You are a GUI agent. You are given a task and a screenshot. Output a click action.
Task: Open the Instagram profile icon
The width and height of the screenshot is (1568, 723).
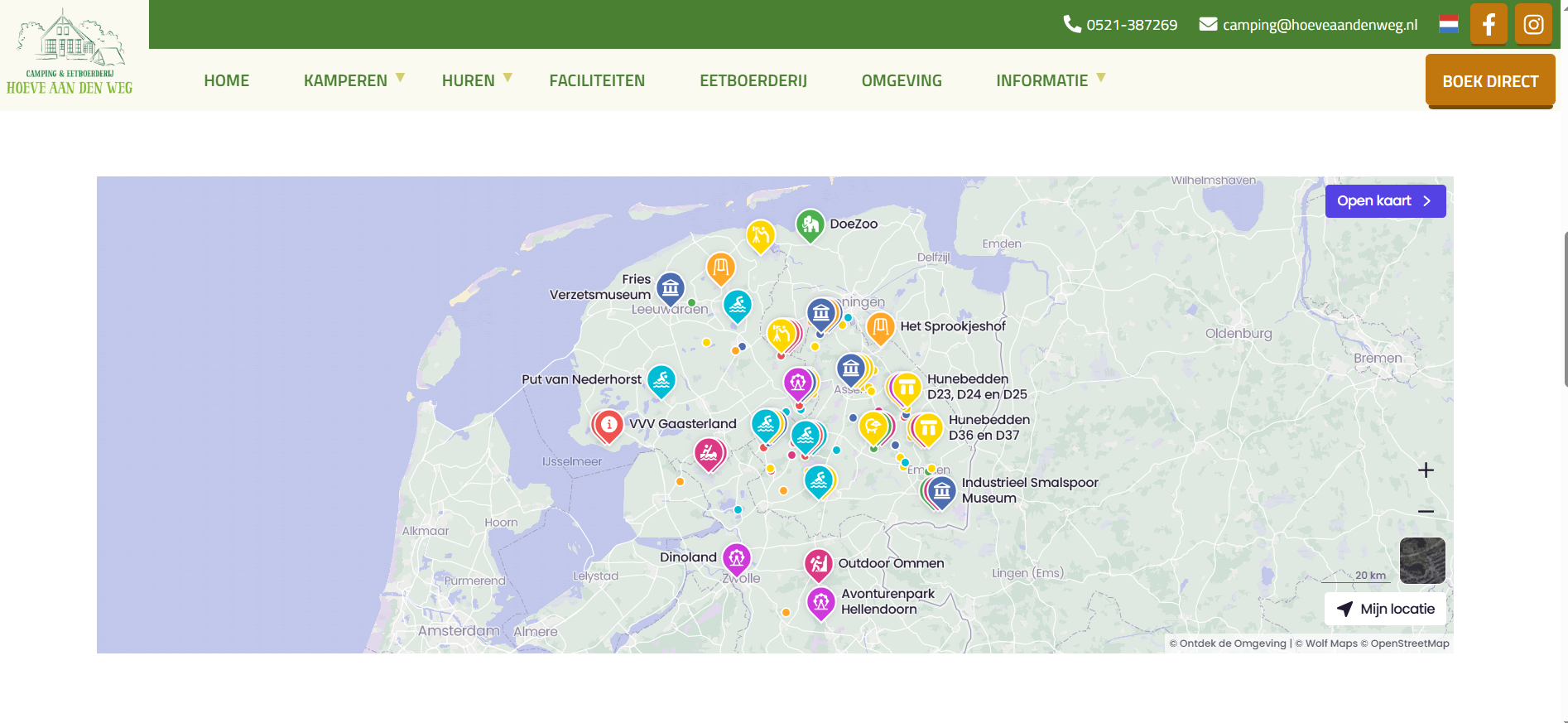(x=1532, y=24)
